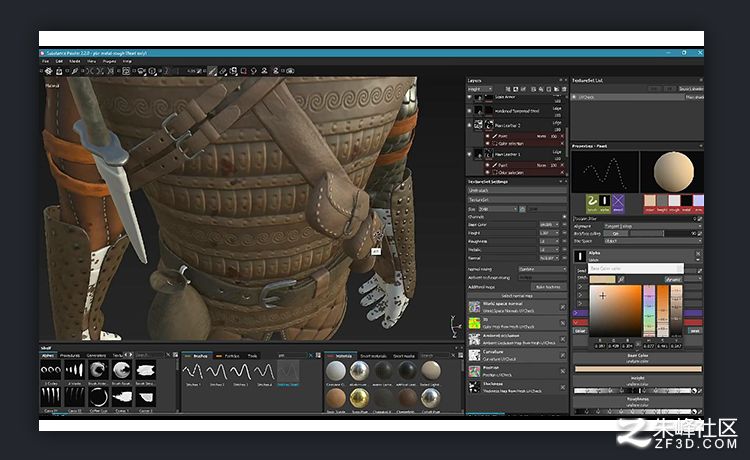This screenshot has width=750, height=460.
Task: Click the camera icon in main toolbar
Action: click(290, 71)
